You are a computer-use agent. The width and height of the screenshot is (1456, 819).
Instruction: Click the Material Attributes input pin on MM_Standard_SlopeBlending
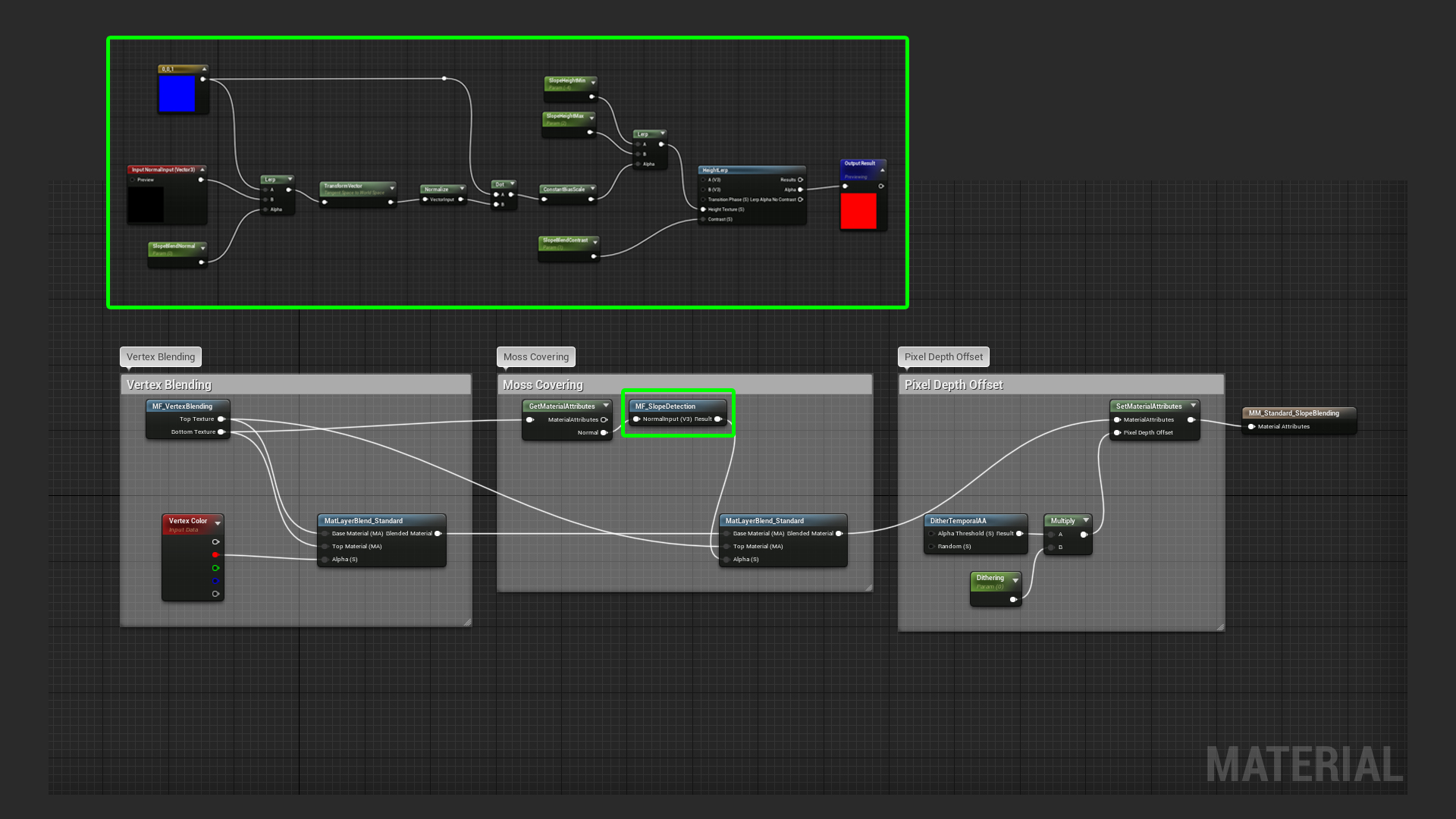(x=1251, y=427)
